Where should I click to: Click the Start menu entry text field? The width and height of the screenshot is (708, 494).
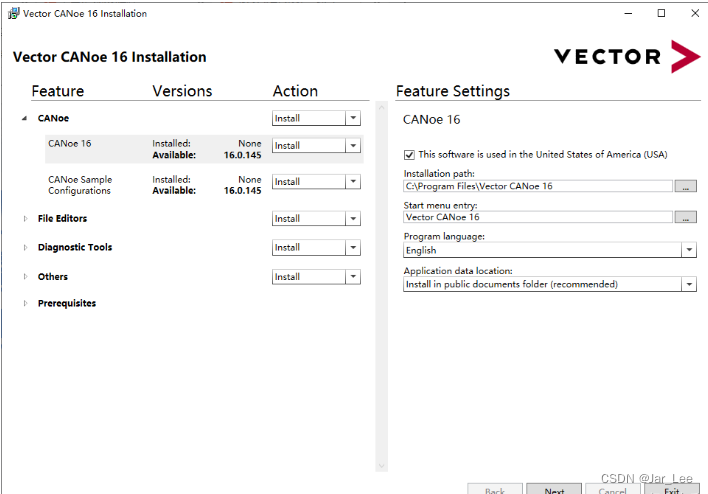[538, 217]
